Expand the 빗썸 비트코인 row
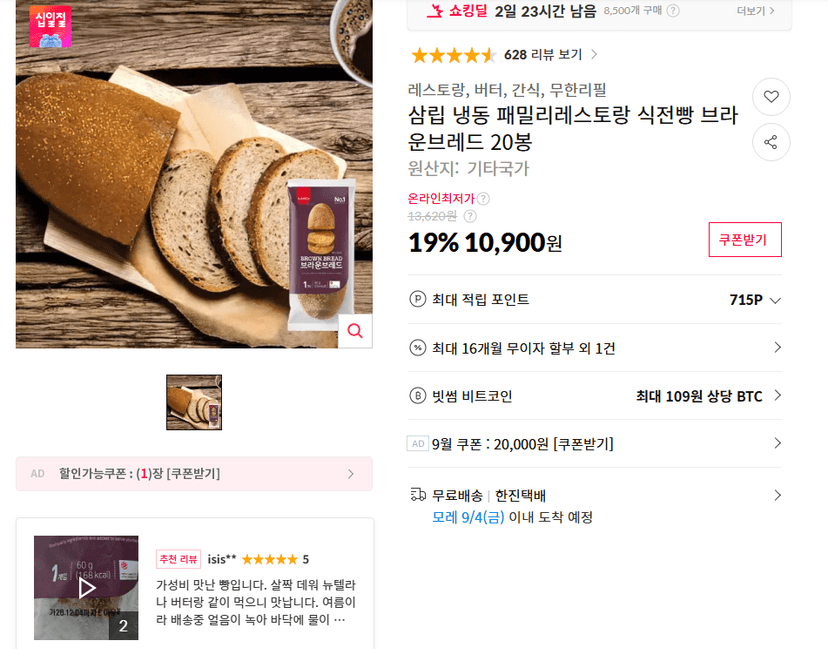This screenshot has width=828, height=649. coord(595,396)
